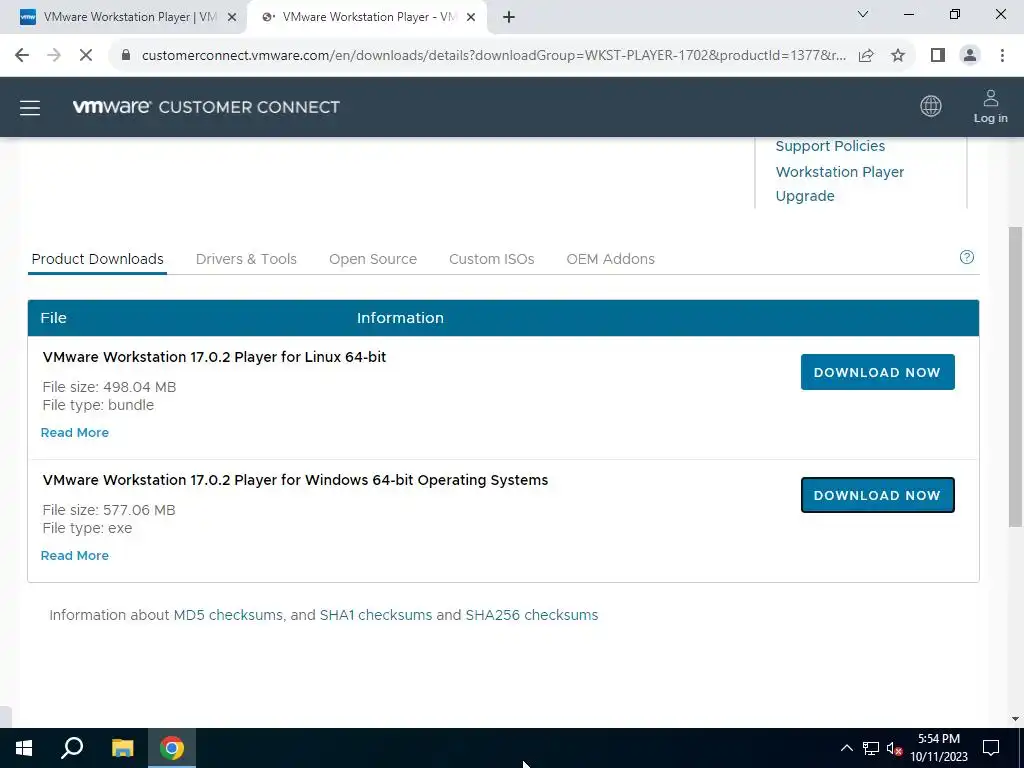Open network status tray icon
This screenshot has width=1024, height=768.
point(871,748)
